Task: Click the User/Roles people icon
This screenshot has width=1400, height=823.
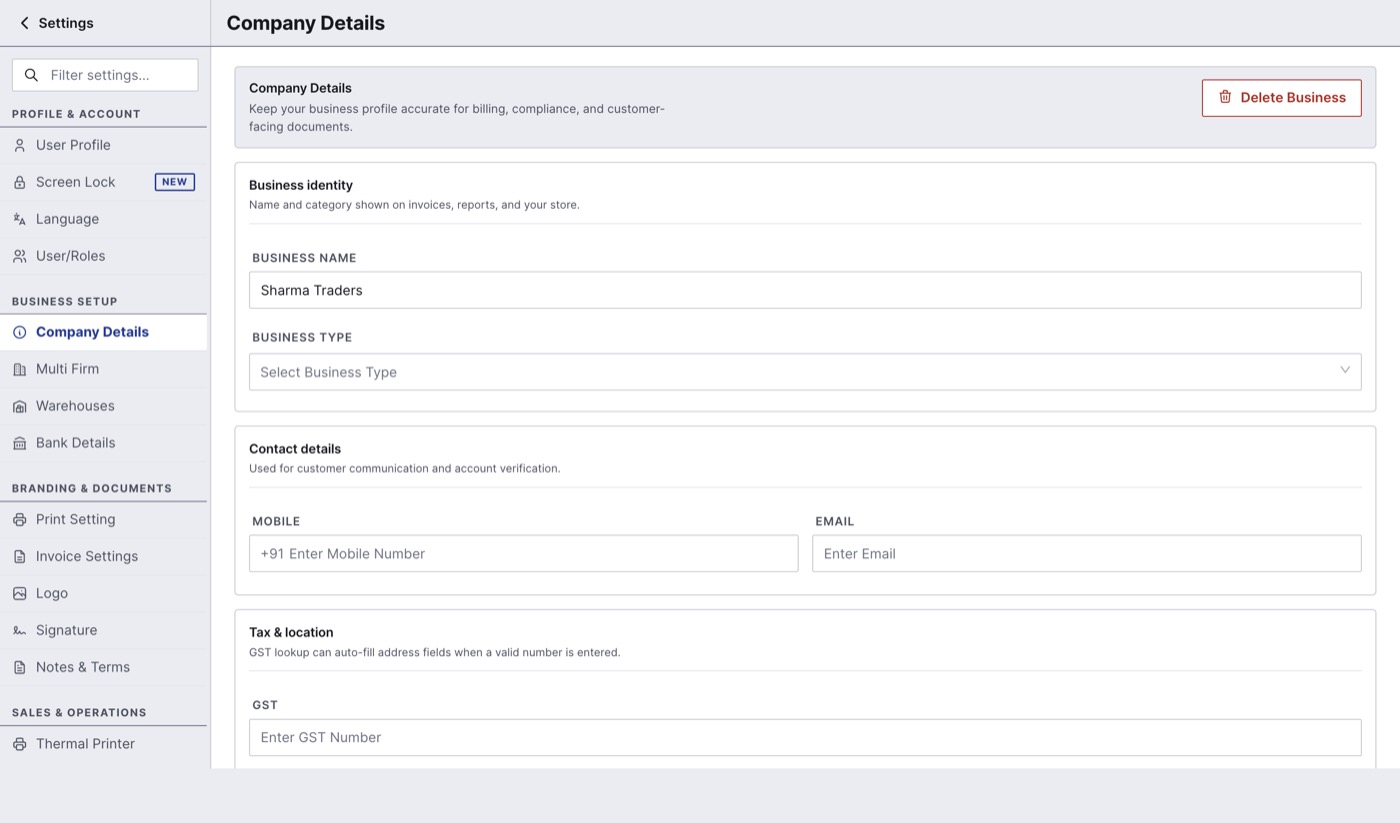Action: pos(19,256)
